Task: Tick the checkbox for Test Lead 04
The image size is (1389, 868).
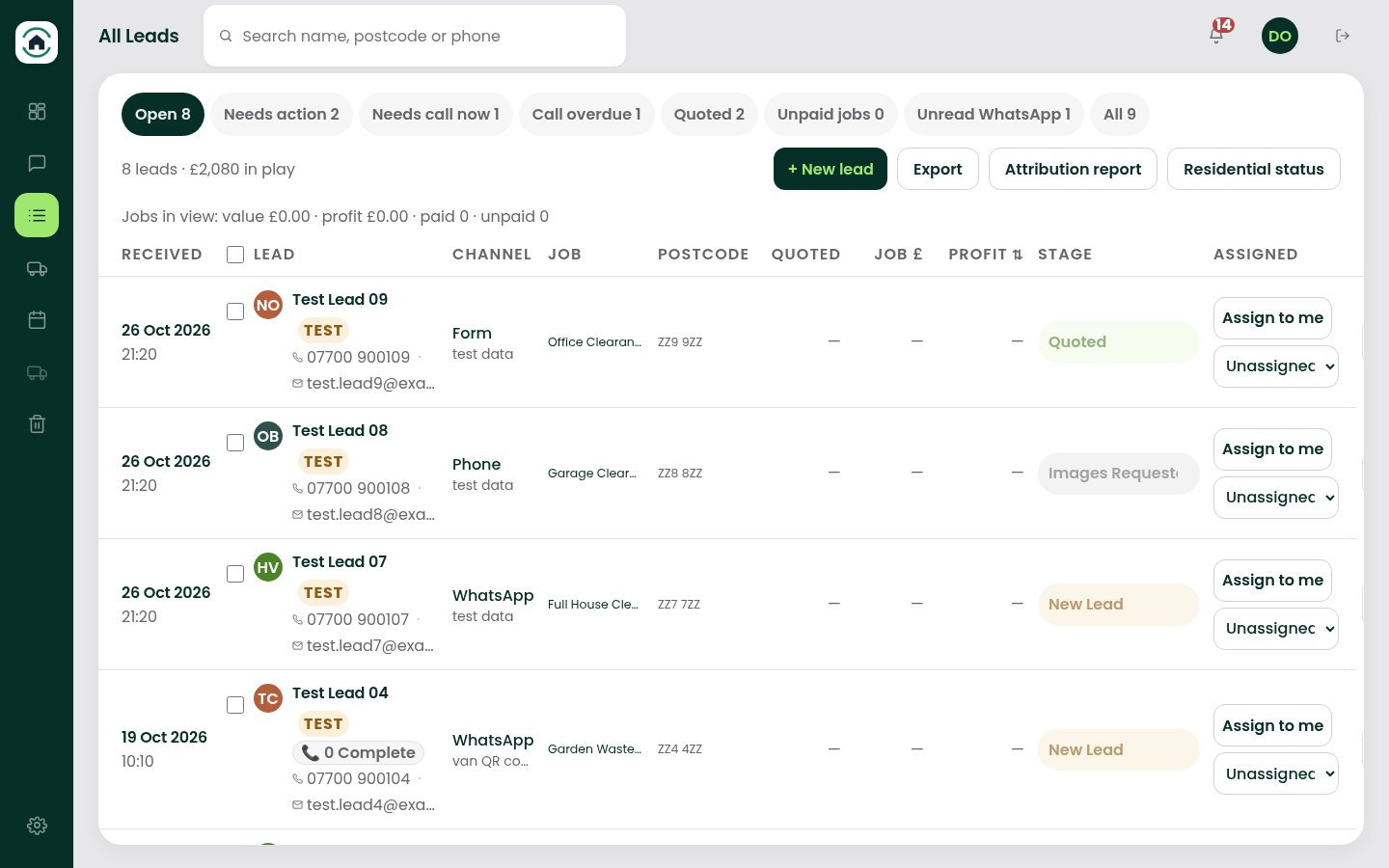Action: 235,705
